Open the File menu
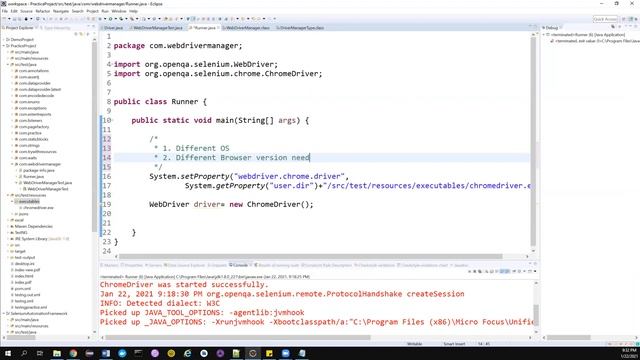Screen dimensions: 640x360 [5, 11]
